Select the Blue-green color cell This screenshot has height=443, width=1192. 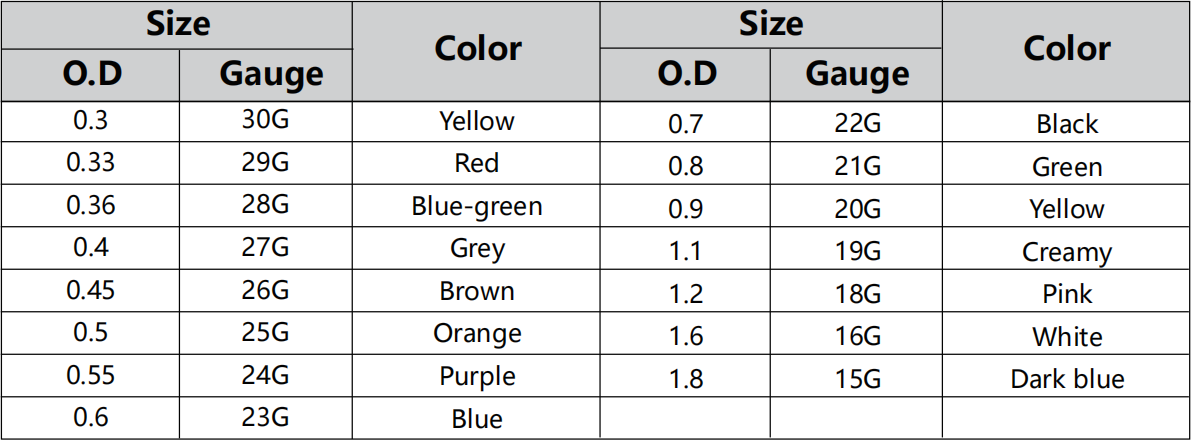tap(477, 206)
